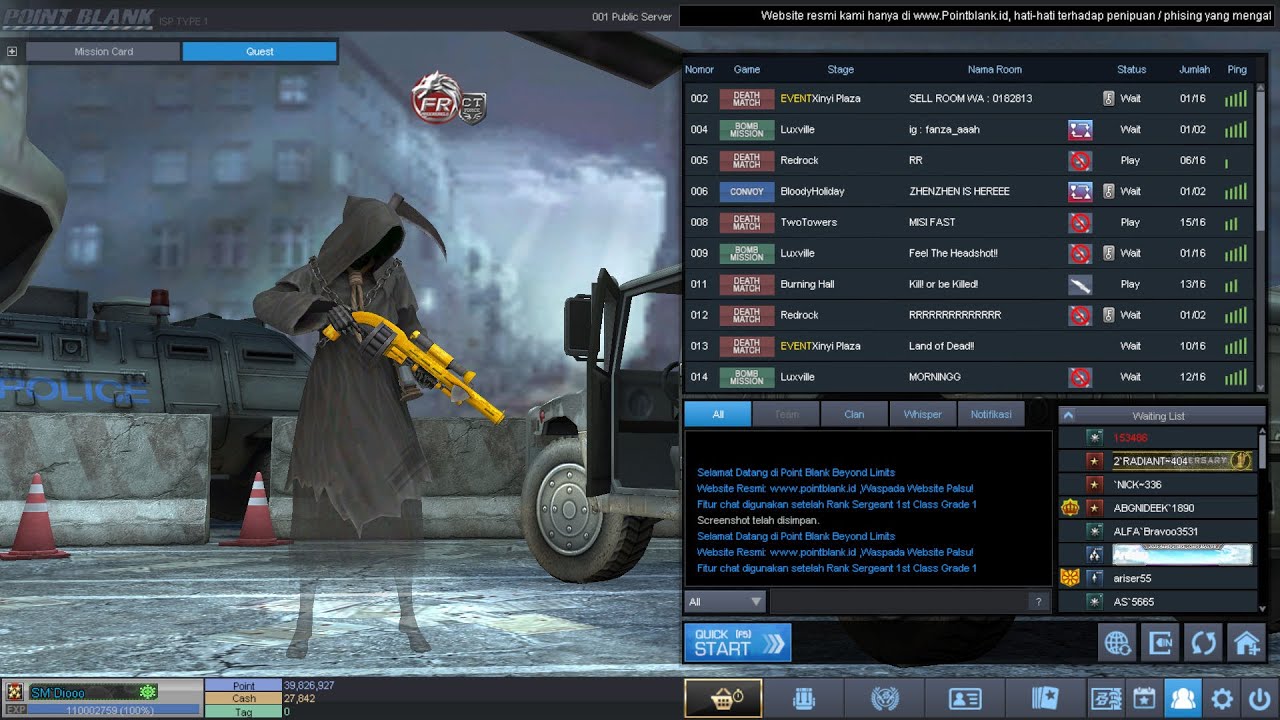Click the enter room door icon

[x=1160, y=643]
